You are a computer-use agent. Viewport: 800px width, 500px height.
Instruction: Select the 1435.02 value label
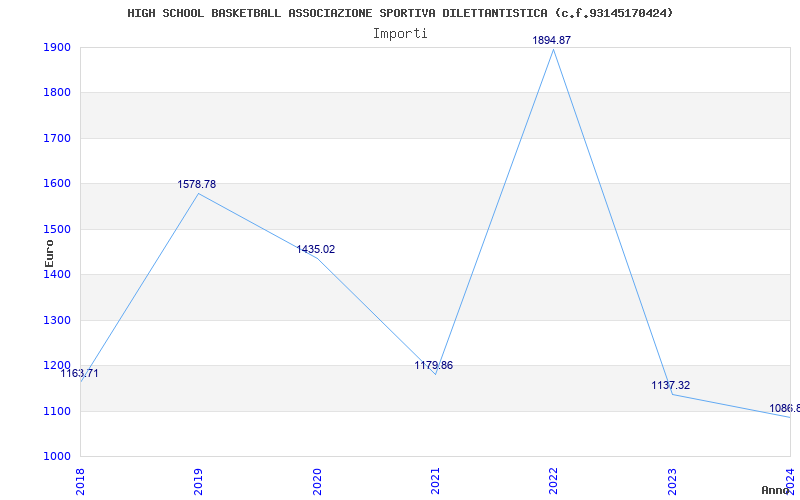[x=316, y=249]
